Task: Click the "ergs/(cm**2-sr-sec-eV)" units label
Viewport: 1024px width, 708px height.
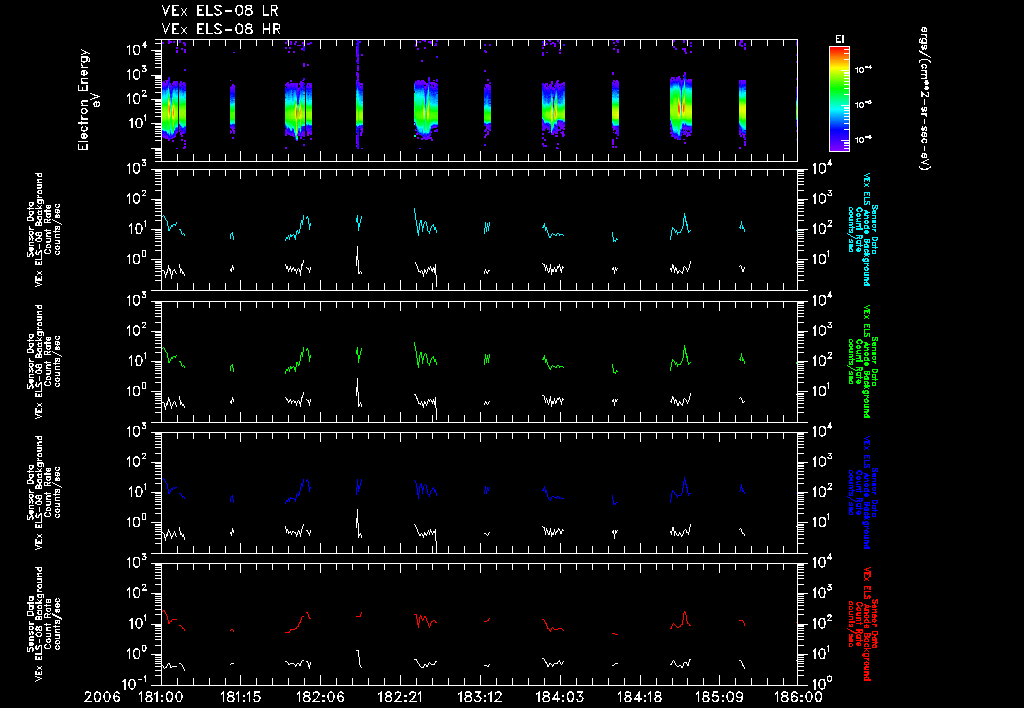Action: pos(924,98)
